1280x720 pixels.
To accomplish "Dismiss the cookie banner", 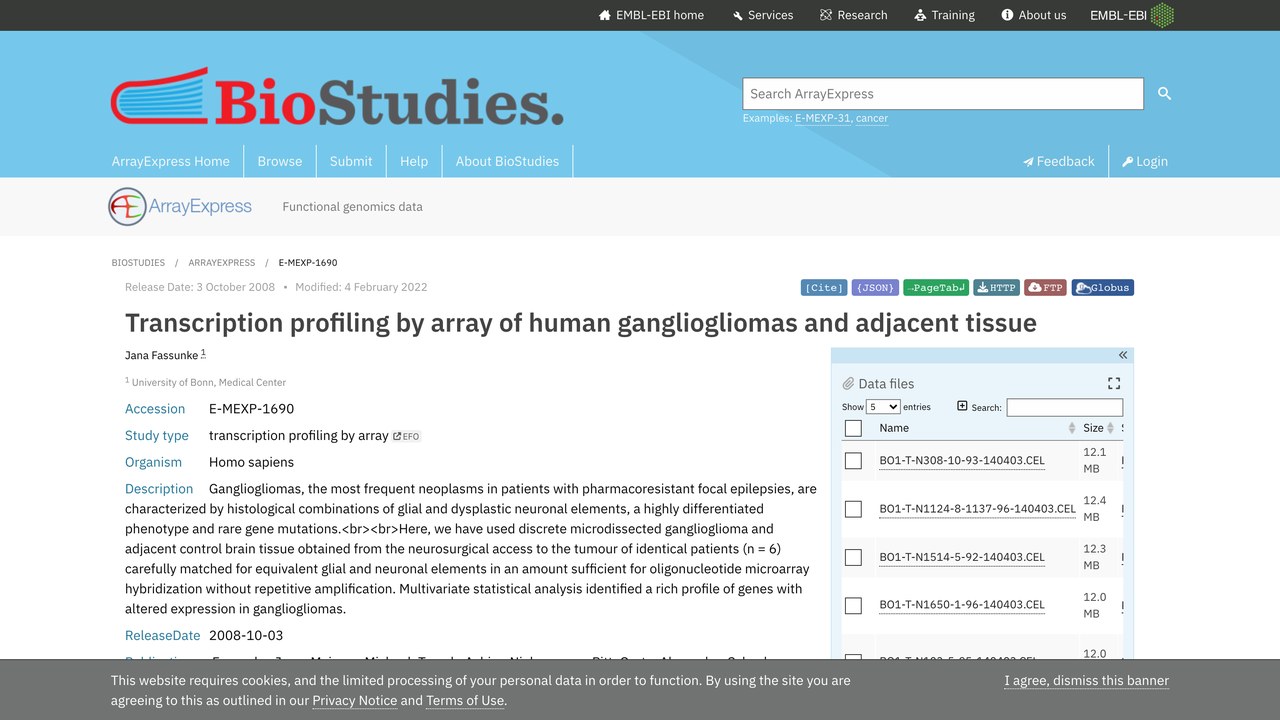I will click(x=1087, y=681).
